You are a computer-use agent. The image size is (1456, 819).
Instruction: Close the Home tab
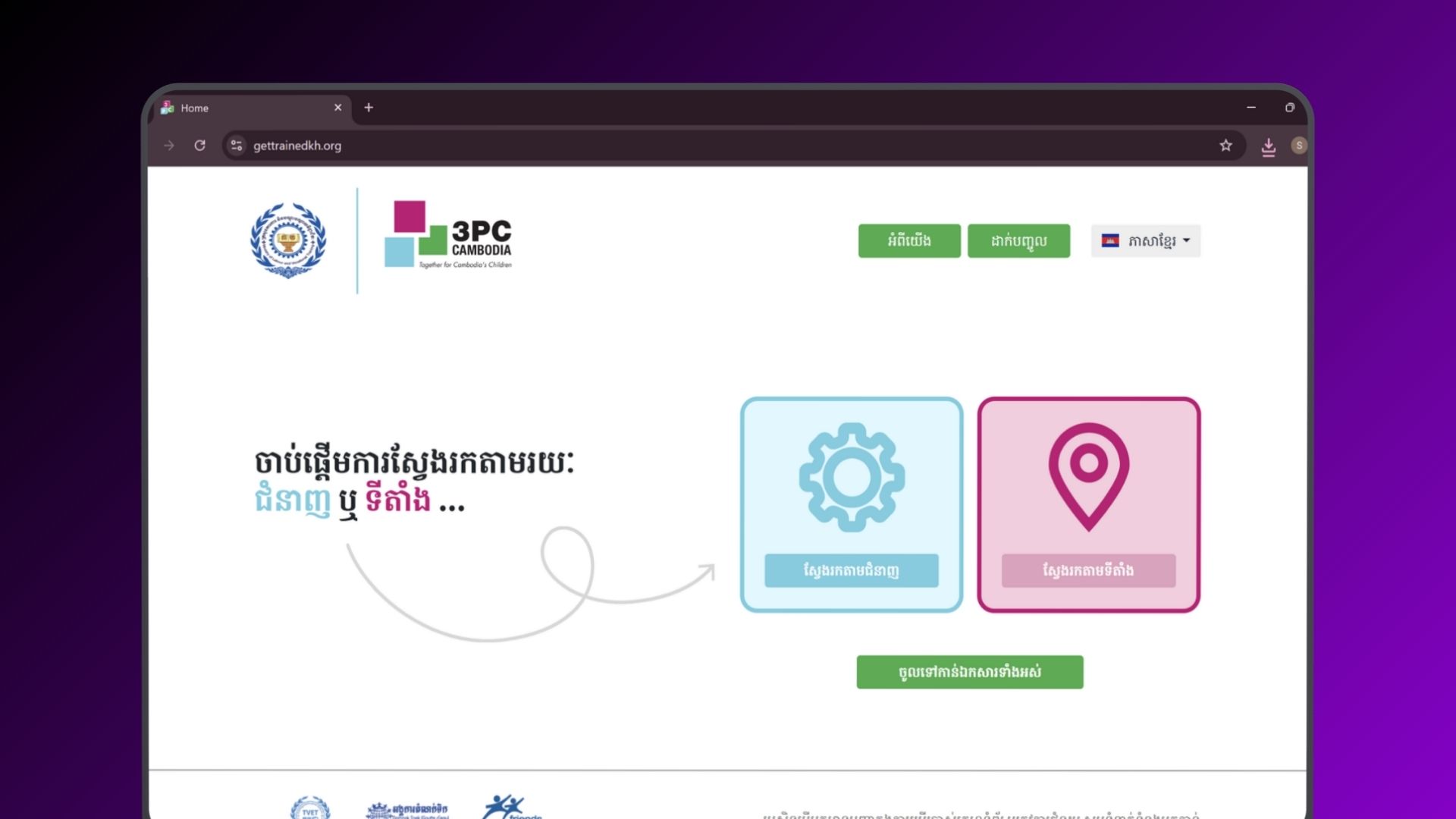click(x=337, y=108)
